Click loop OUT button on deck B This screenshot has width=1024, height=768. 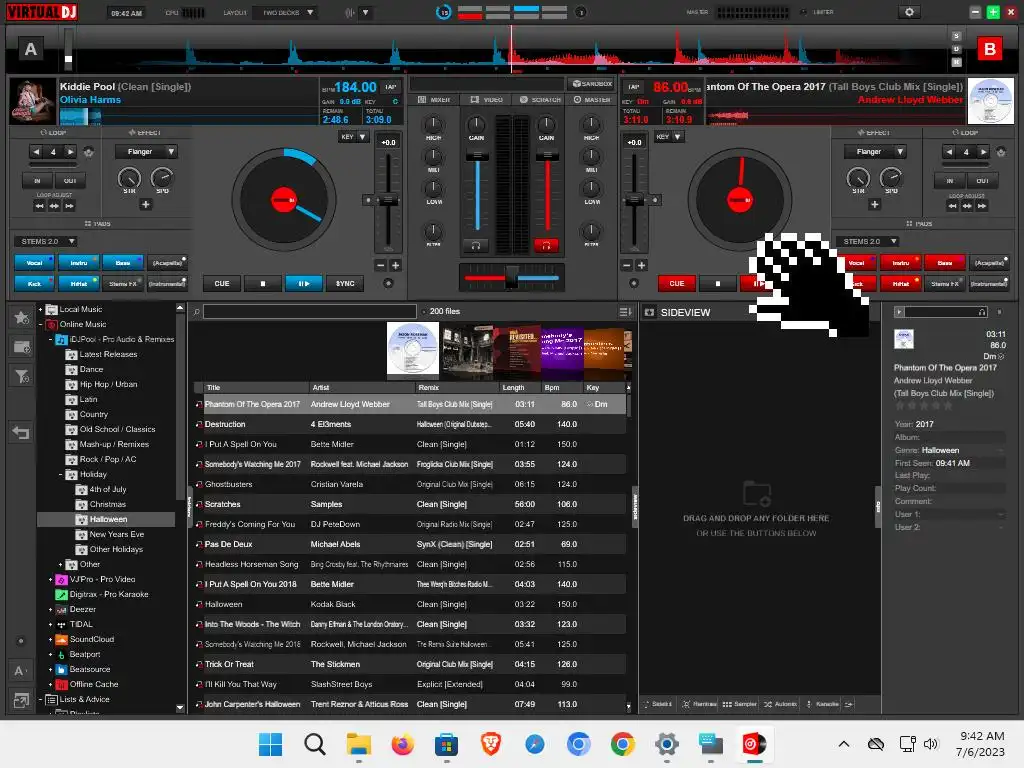point(982,181)
